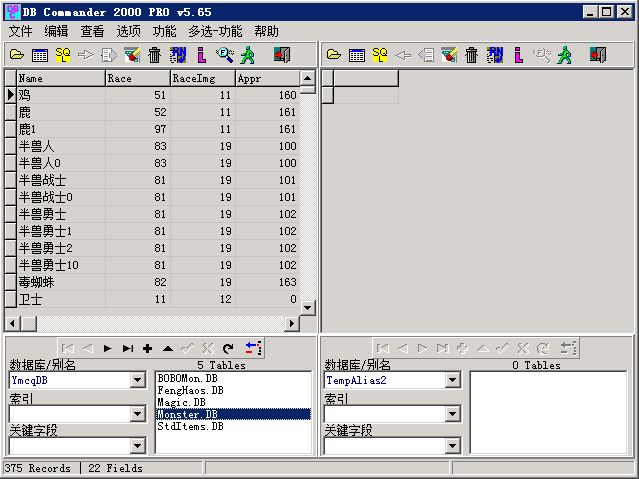Select row cell 半兽勇士10
The image size is (639, 479).
[x=61, y=265]
